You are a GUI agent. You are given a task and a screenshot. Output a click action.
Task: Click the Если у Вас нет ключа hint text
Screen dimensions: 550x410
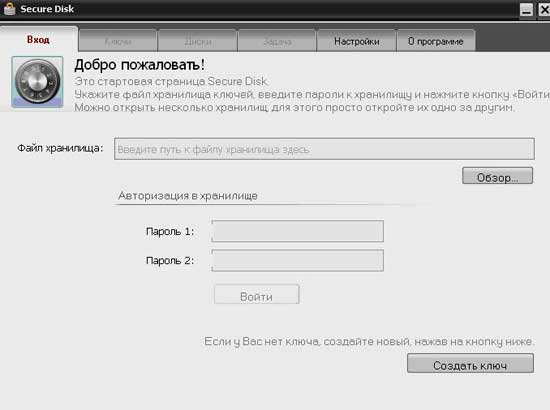(369, 341)
